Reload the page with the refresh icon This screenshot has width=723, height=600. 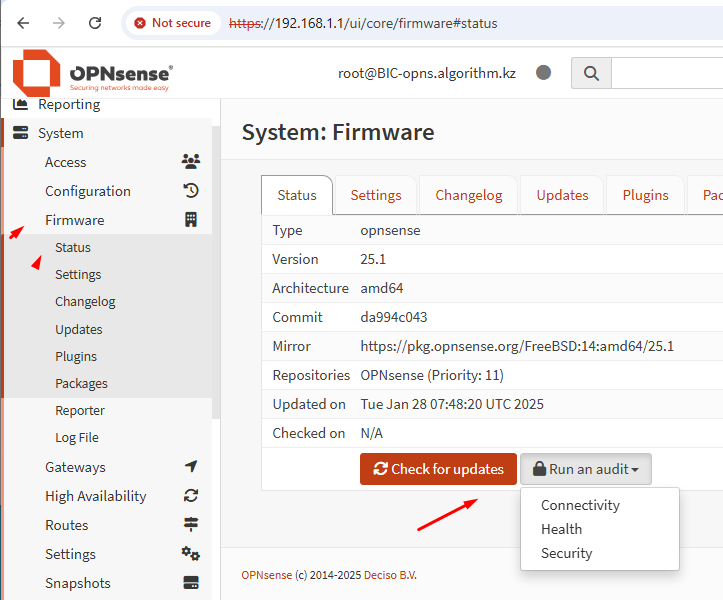(95, 23)
